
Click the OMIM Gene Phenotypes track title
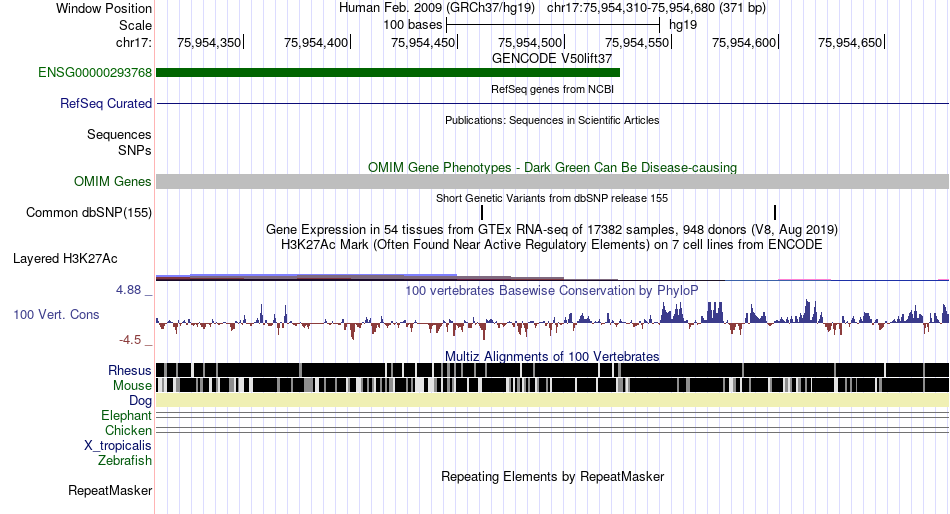coord(552,167)
